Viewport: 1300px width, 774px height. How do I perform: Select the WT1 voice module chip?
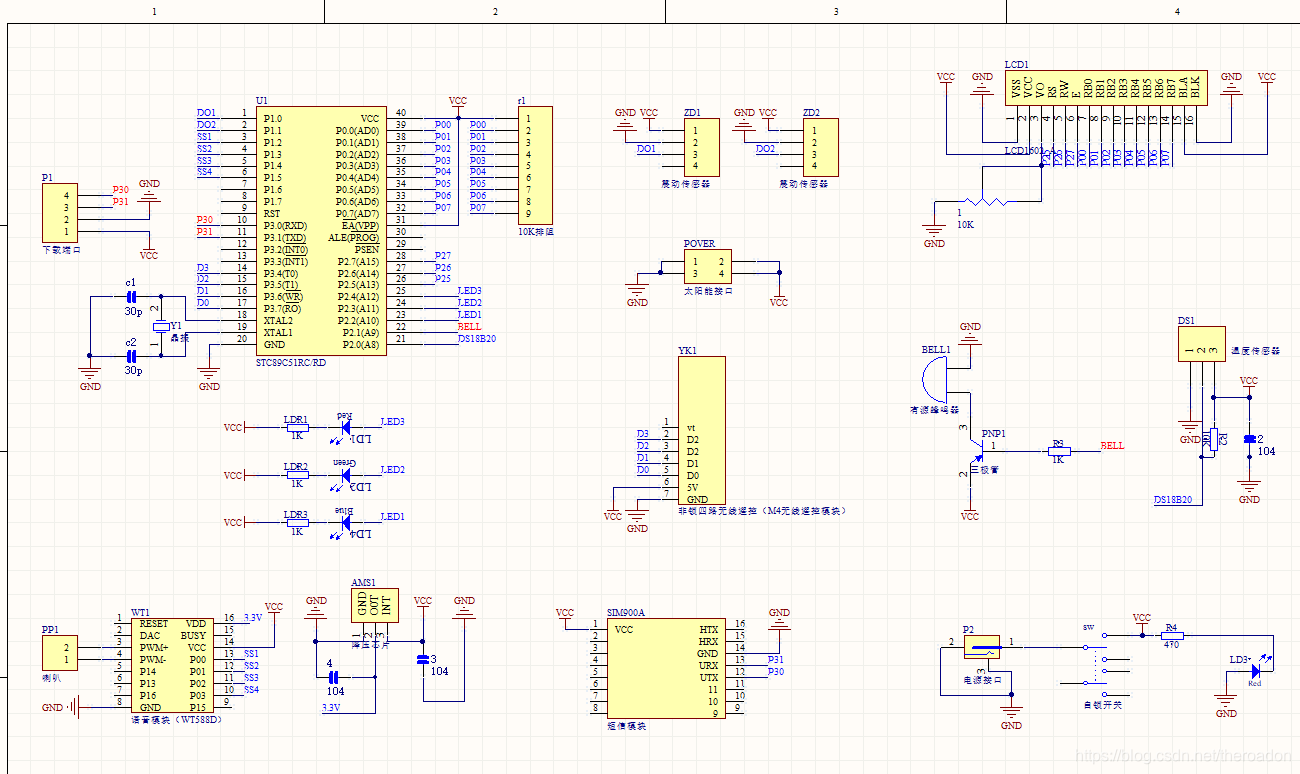point(171,666)
